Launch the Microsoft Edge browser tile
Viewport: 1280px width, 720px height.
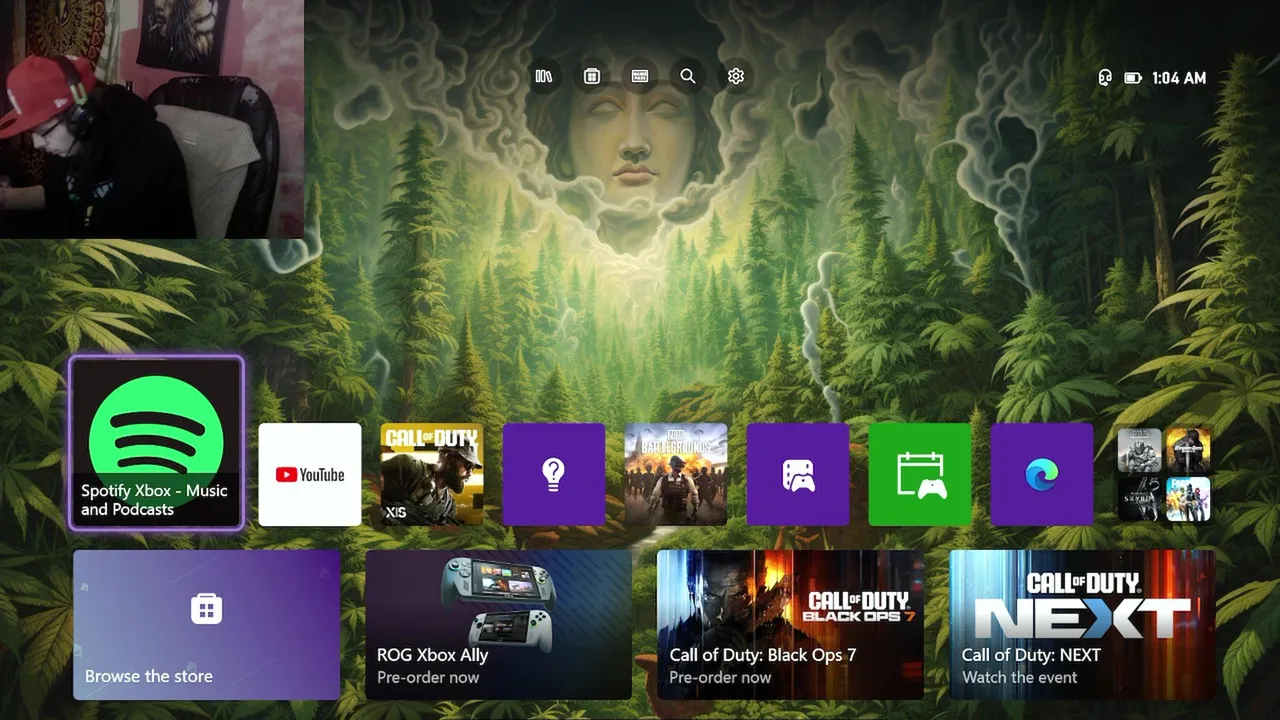1042,474
